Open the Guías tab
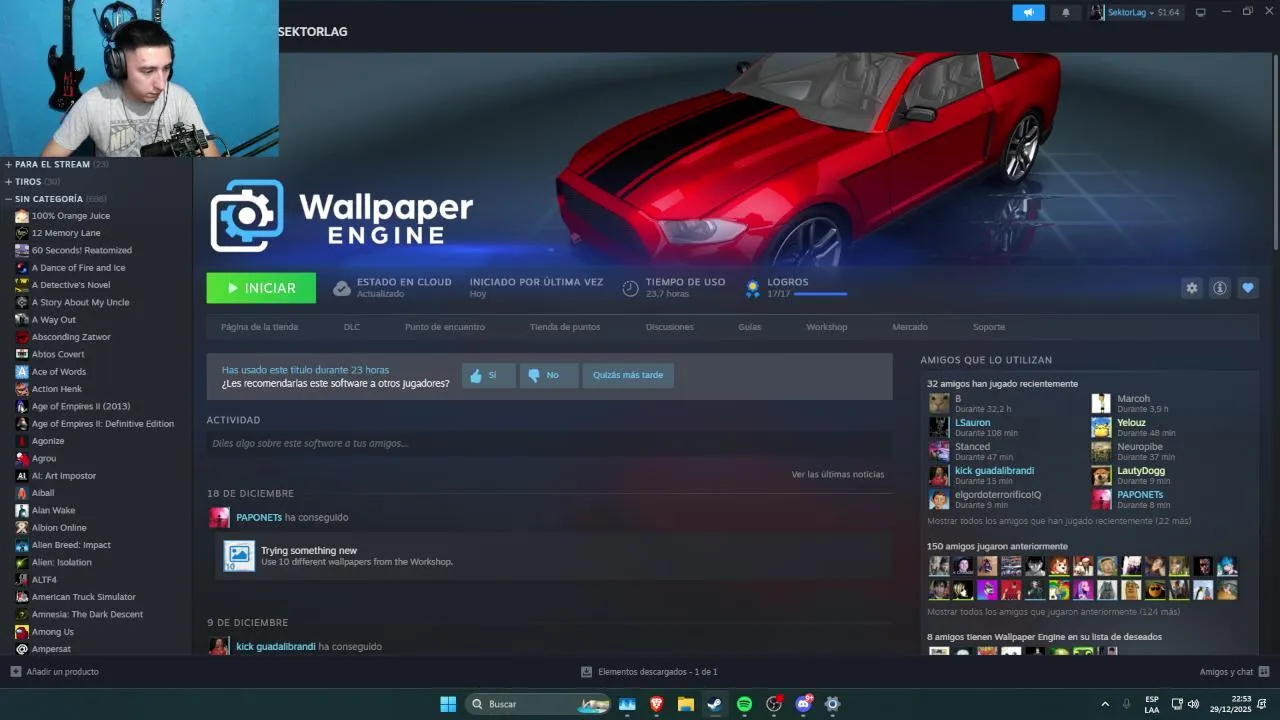This screenshot has width=1280, height=720. point(750,327)
